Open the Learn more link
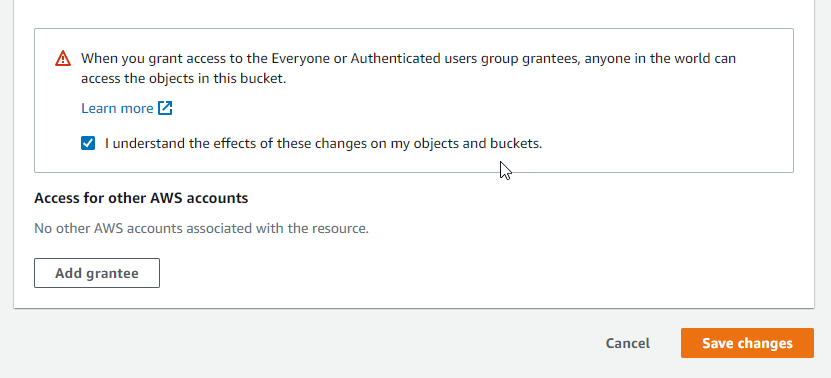This screenshot has width=831, height=378. (x=127, y=108)
